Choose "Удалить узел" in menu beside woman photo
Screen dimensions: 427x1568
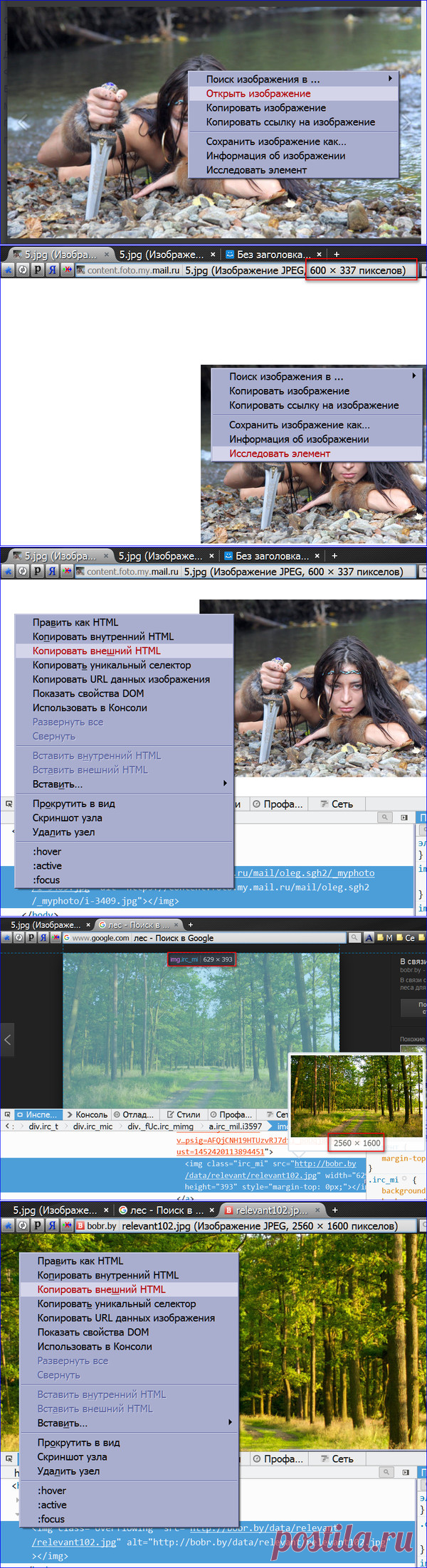coord(124,832)
